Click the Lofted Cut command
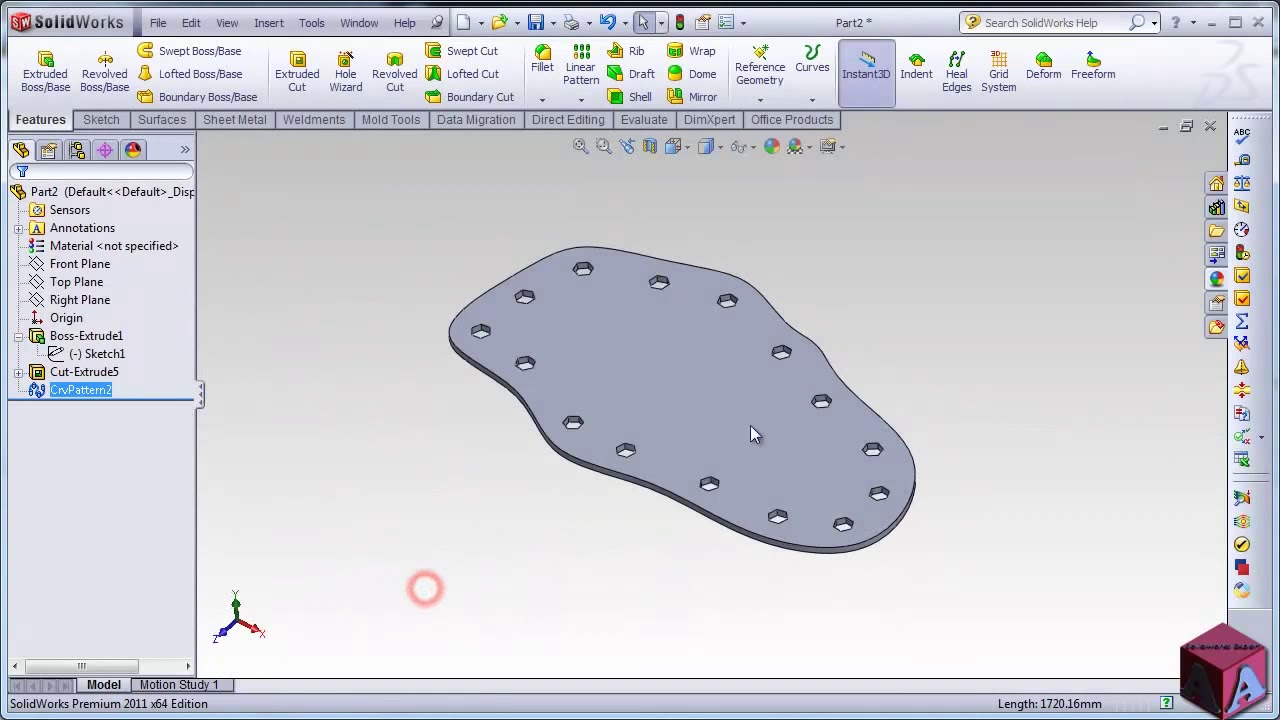Screen dimensions: 1280x720 [x=462, y=74]
